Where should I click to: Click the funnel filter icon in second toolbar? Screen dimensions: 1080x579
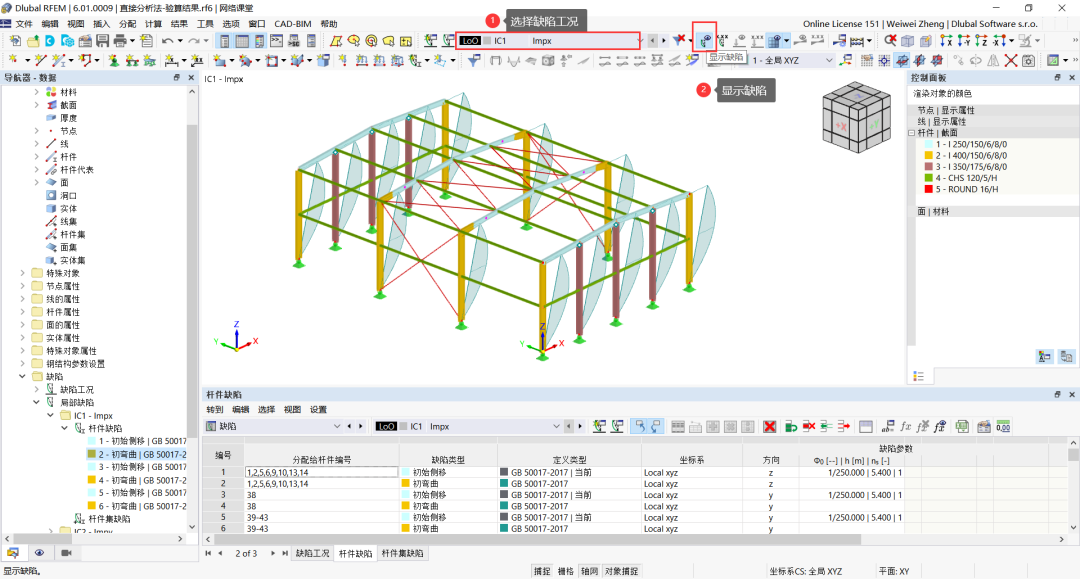(x=474, y=61)
